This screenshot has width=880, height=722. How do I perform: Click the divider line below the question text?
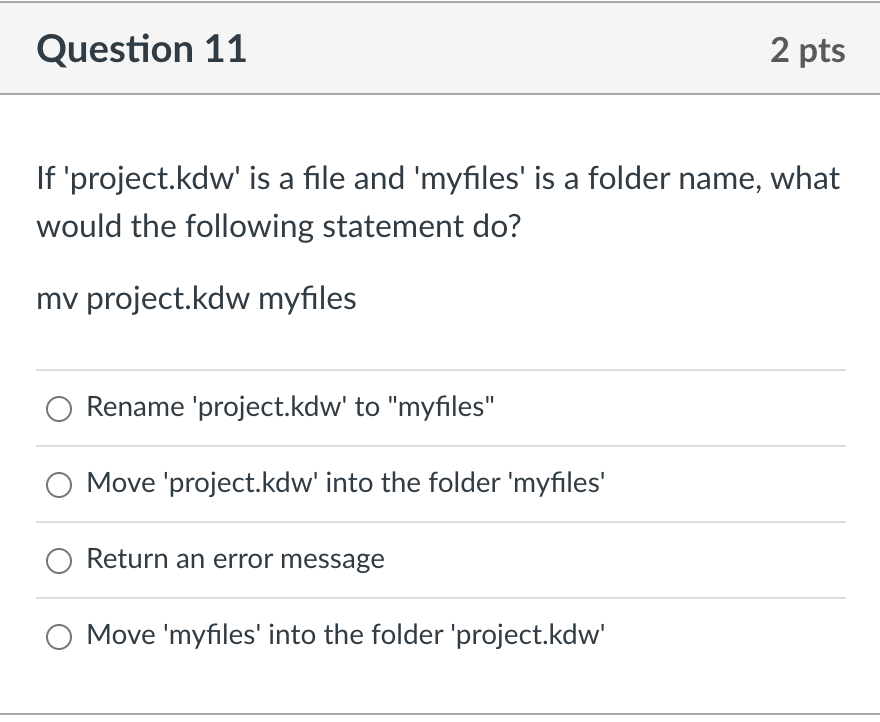tap(440, 370)
